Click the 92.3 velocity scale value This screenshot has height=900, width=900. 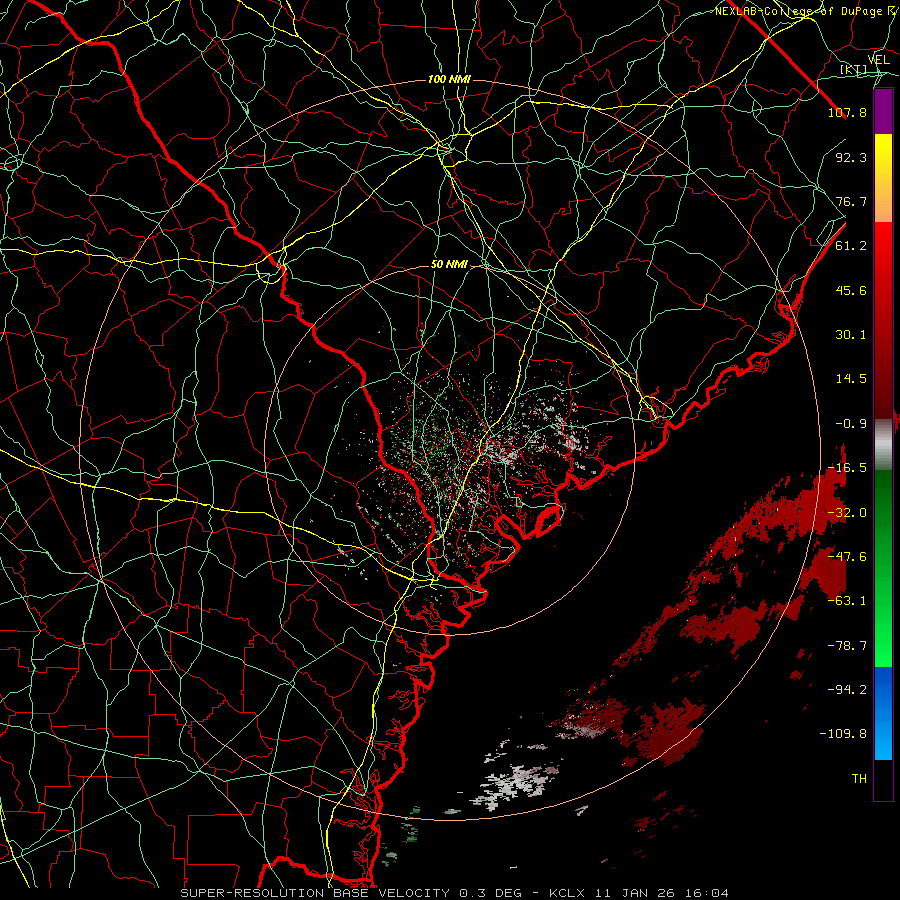point(851,157)
